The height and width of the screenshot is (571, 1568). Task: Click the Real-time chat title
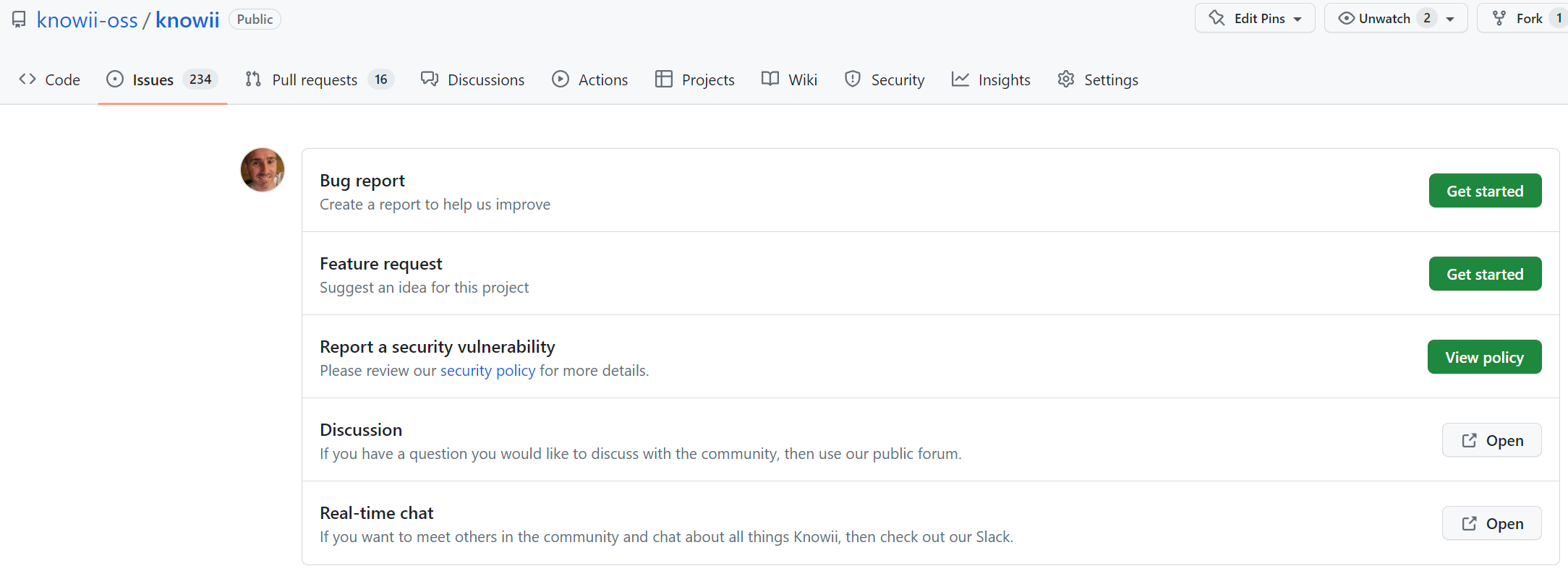pyautogui.click(x=377, y=513)
